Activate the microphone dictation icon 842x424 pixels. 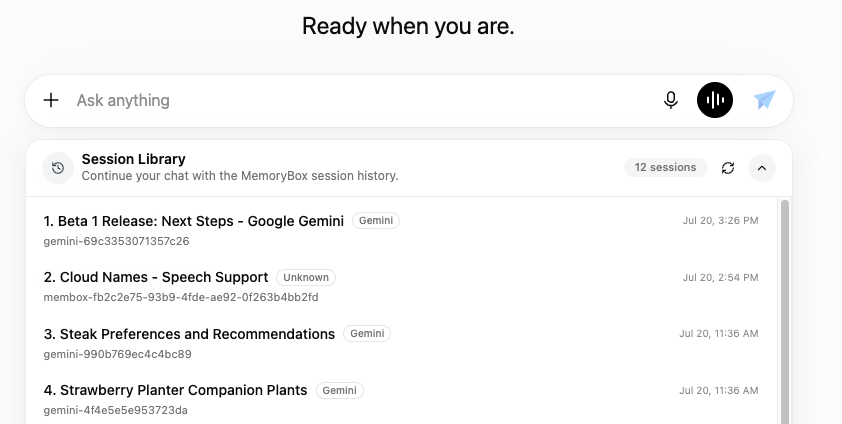click(x=670, y=100)
